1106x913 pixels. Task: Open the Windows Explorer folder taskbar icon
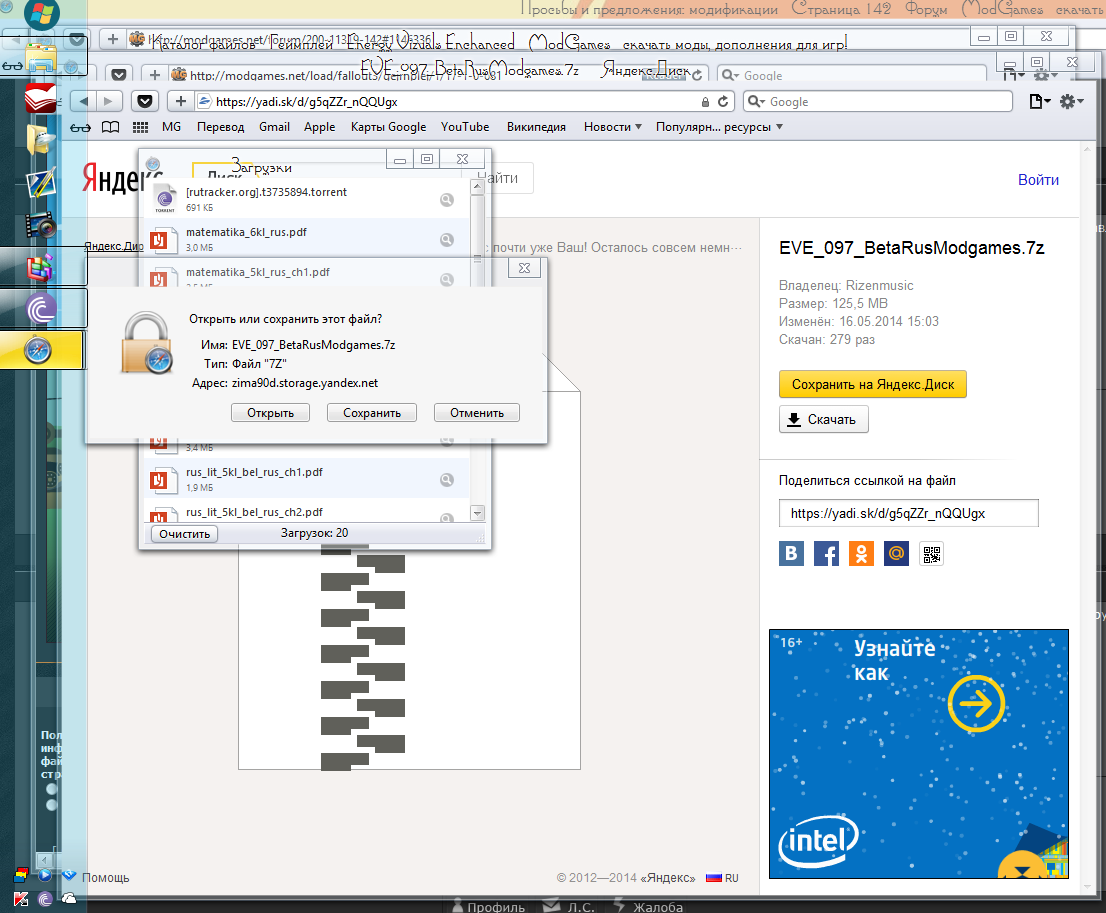(x=40, y=58)
